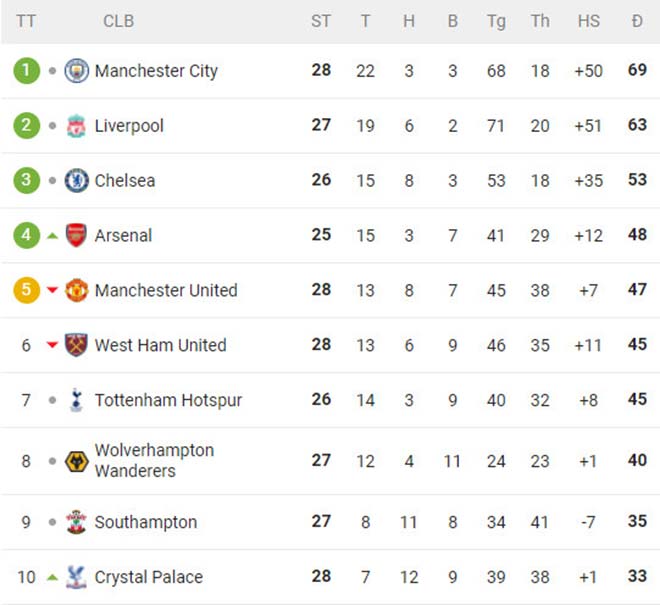Sort the table by the Đ points column
Image resolution: width=660 pixels, height=605 pixels.
tap(637, 21)
